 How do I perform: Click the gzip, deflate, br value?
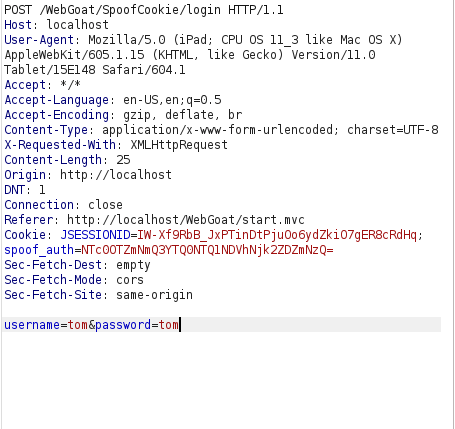pyautogui.click(x=182, y=115)
